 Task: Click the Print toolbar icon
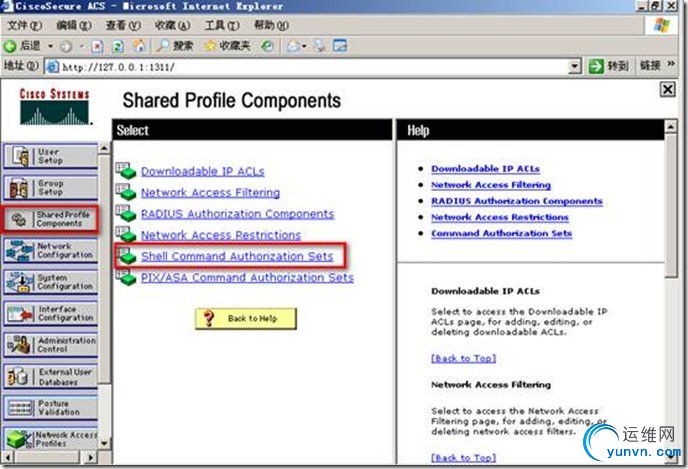click(320, 46)
